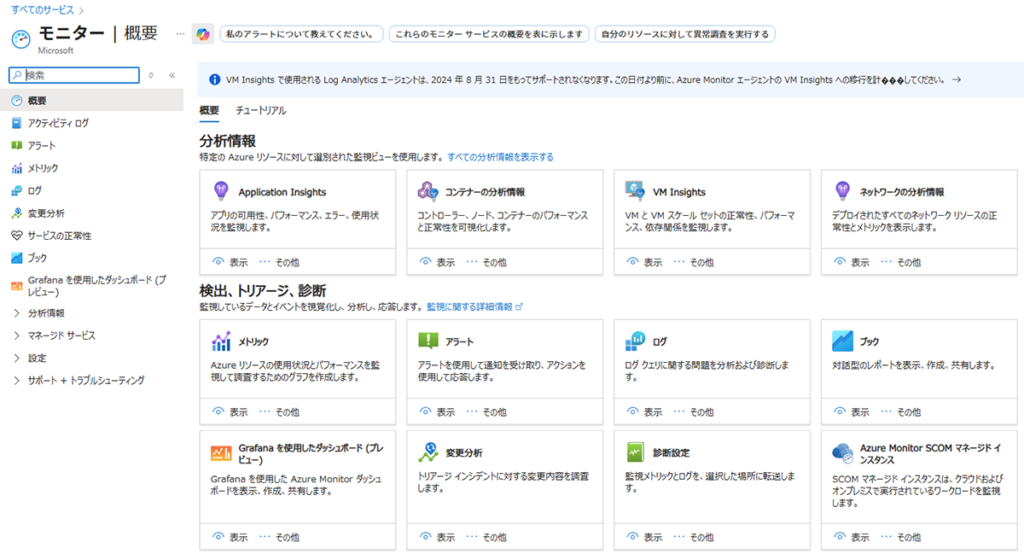Viewport: 1024px width, 554px height.
Task: Click the メトリック icon in the sidebar
Action: coord(16,168)
